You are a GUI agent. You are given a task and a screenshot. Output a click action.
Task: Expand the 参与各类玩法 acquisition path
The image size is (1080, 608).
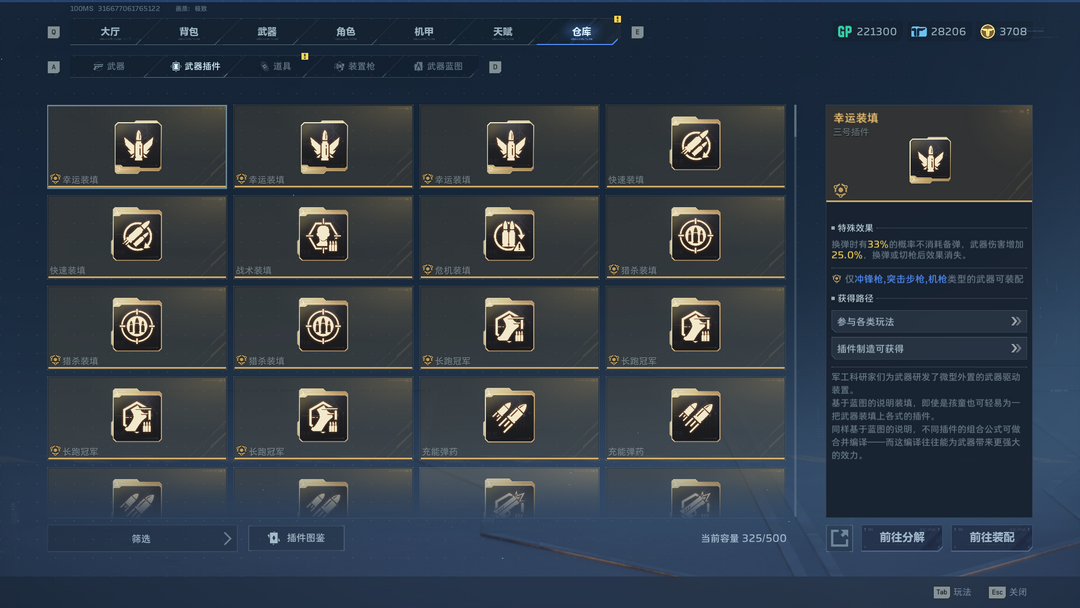929,322
